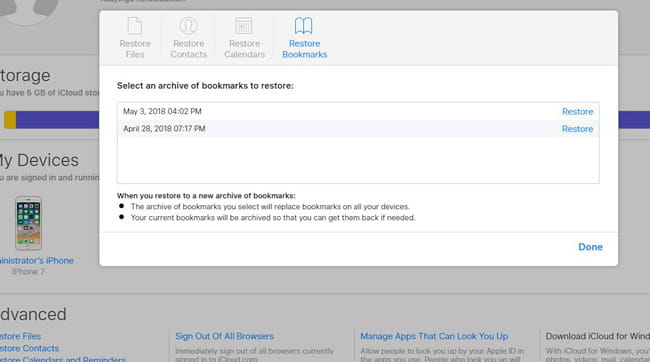Select Restore Bookmarks tab label
Image resolution: width=650 pixels, height=362 pixels.
click(x=305, y=49)
